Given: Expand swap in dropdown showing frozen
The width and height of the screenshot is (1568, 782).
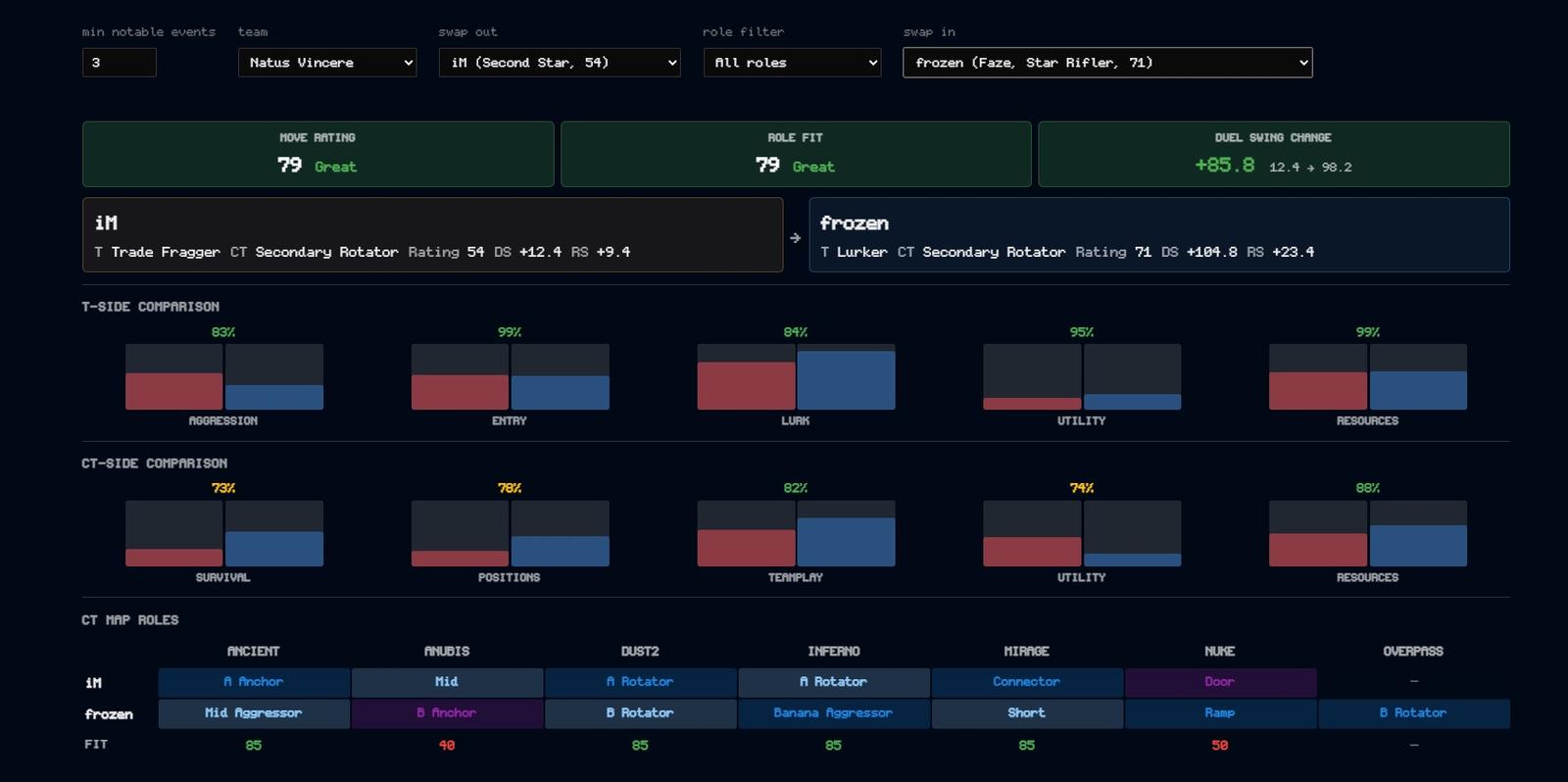Looking at the screenshot, I should click(x=1107, y=63).
